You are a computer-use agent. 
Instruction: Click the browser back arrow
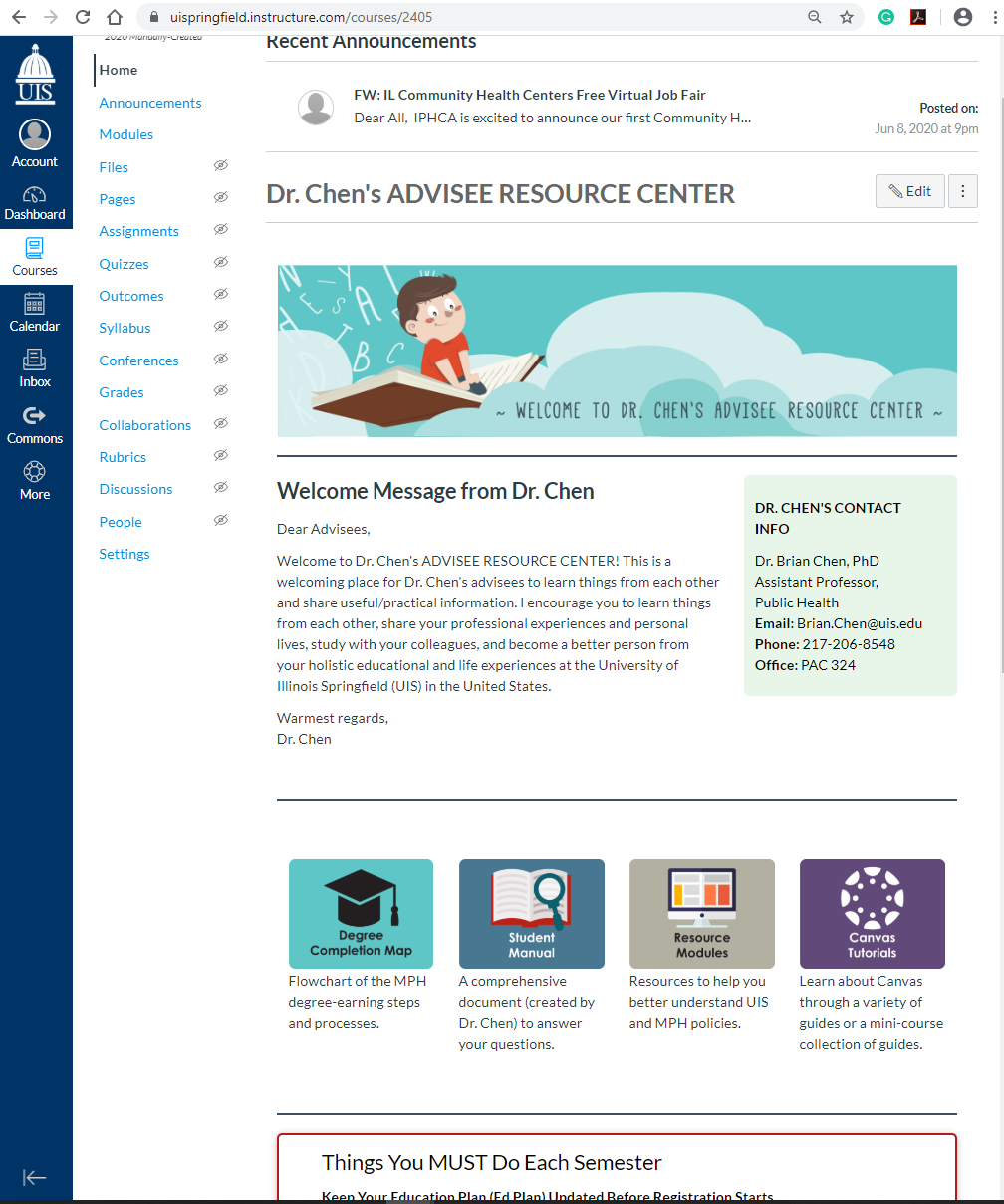(20, 17)
